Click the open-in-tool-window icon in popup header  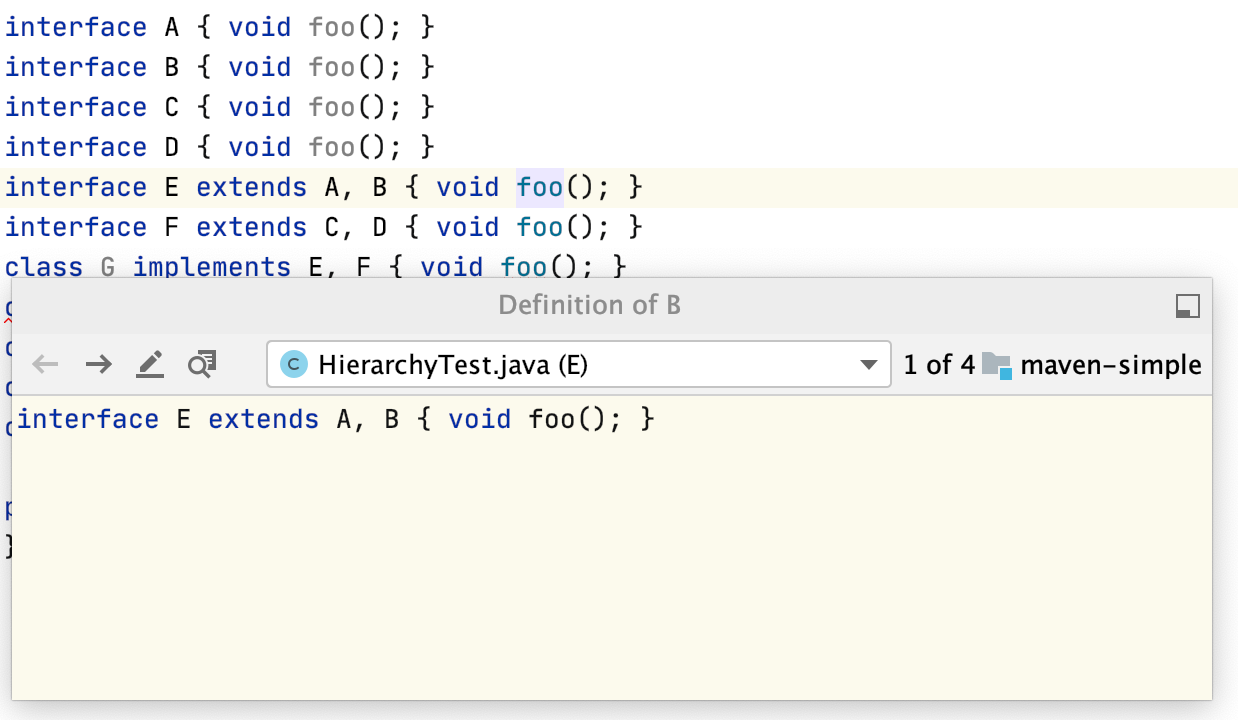(1187, 306)
